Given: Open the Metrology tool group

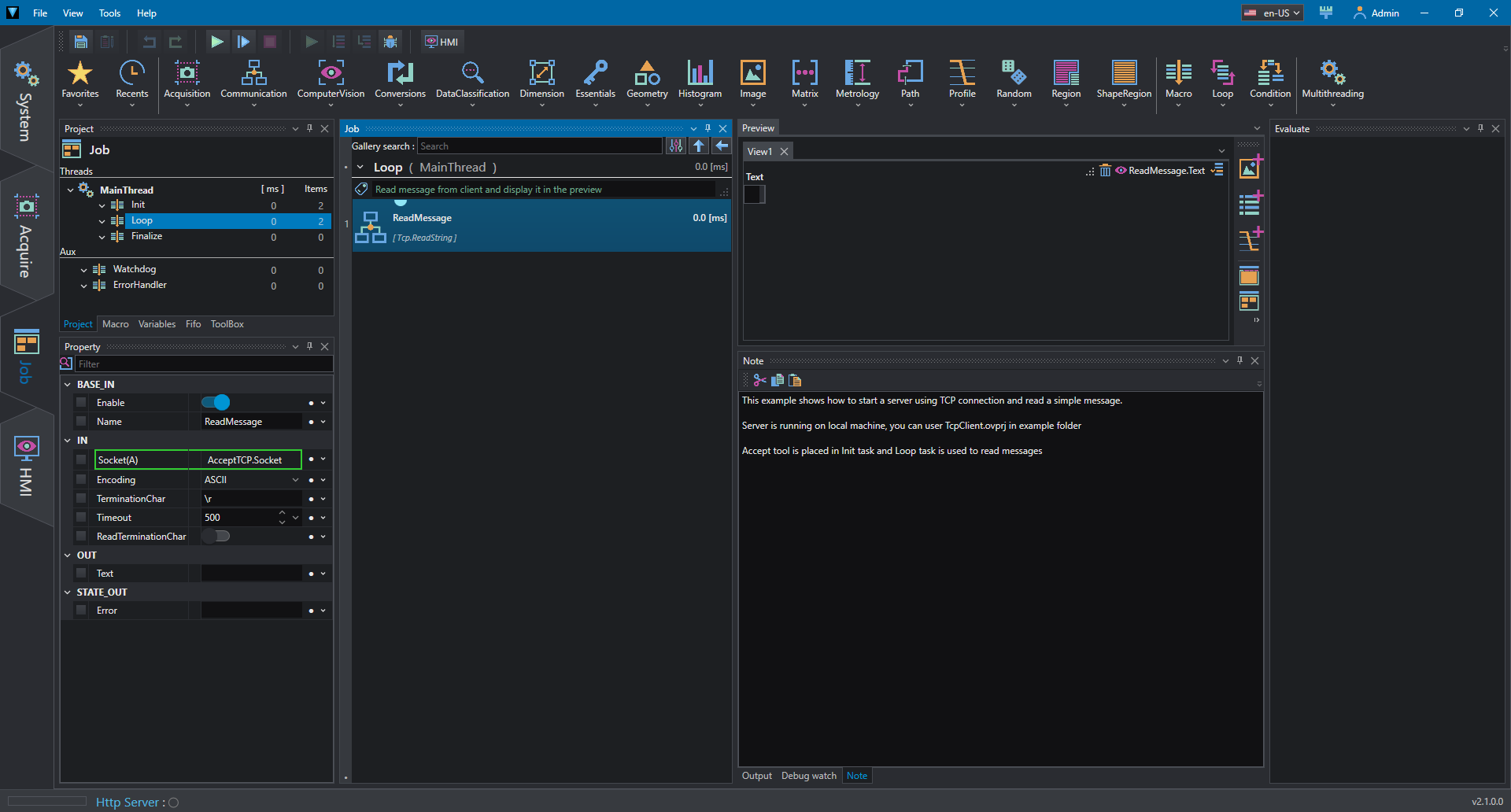Looking at the screenshot, I should point(857,80).
